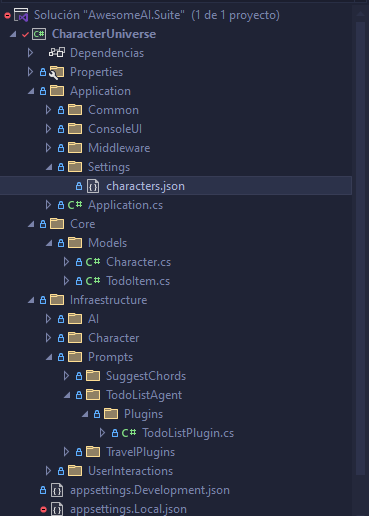Collapse the Plugins folder
Image resolution: width=369 pixels, height=516 pixels.
point(85,414)
